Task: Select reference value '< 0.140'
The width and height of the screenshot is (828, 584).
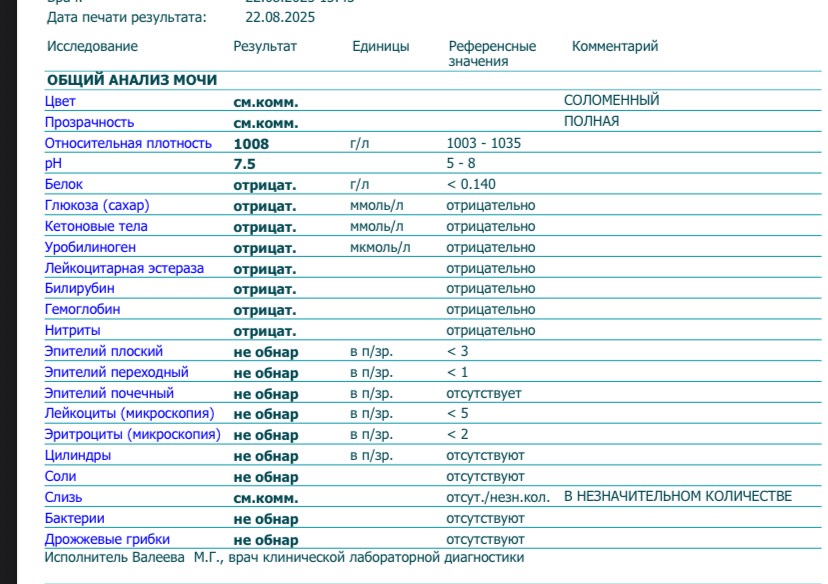Action: coord(471,184)
